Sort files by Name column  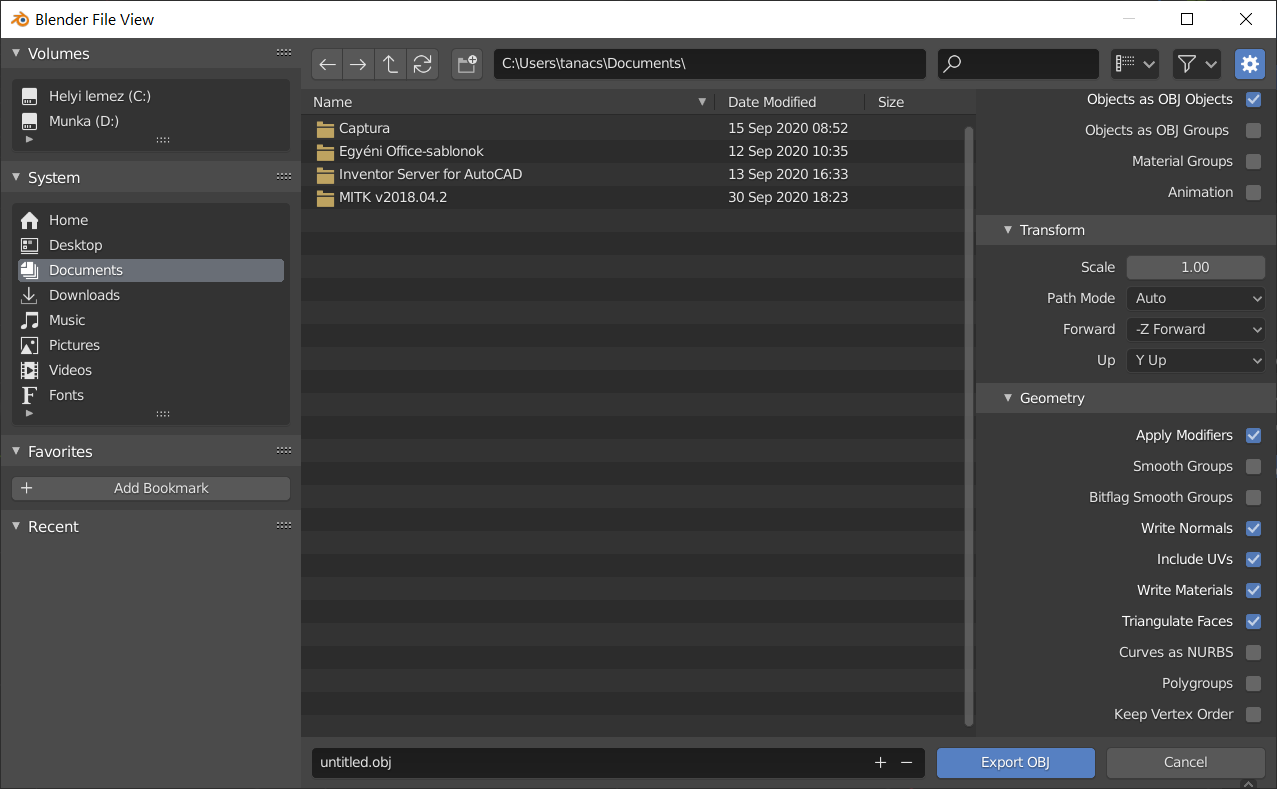tap(509, 102)
